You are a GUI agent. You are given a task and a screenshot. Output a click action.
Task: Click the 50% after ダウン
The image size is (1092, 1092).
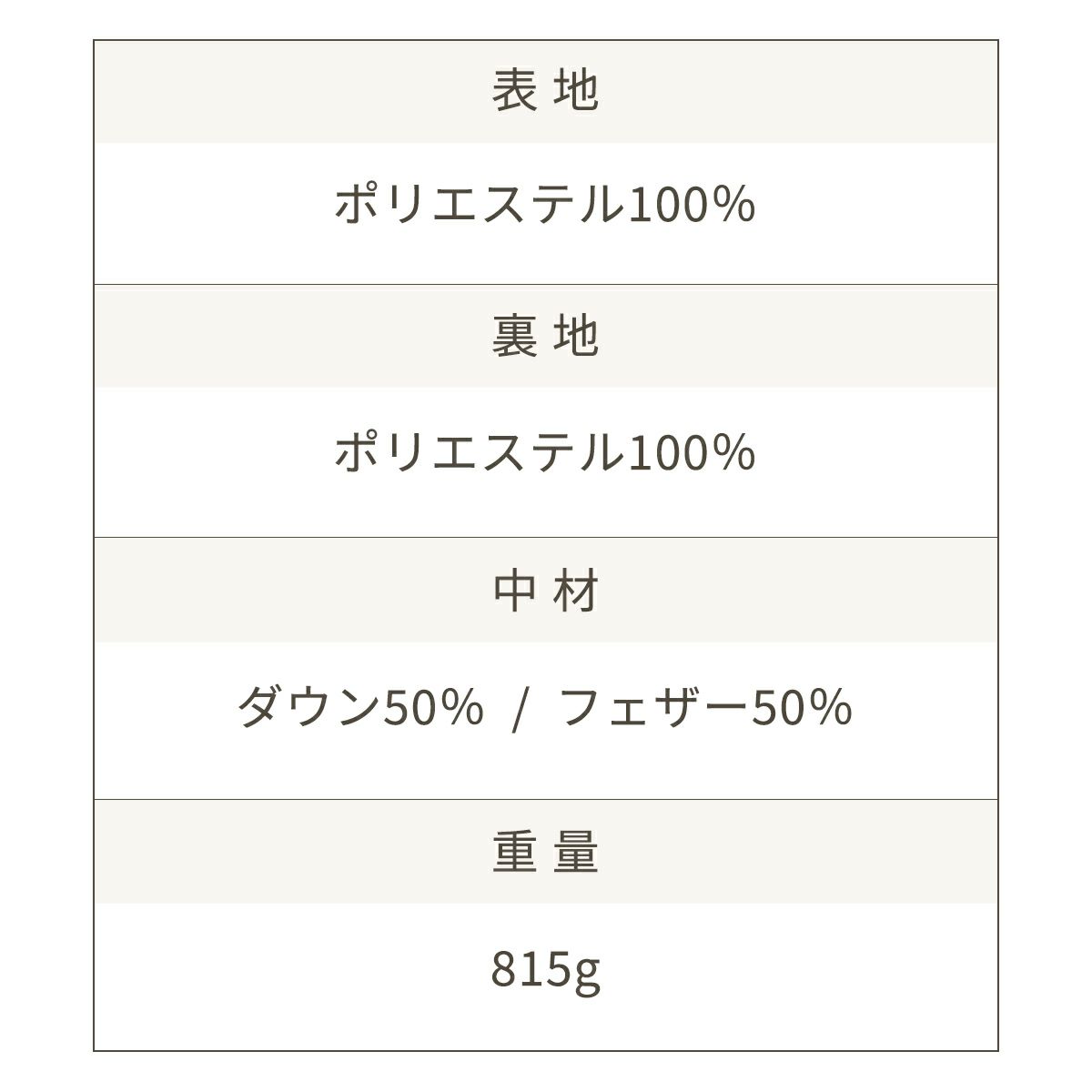pos(432,707)
